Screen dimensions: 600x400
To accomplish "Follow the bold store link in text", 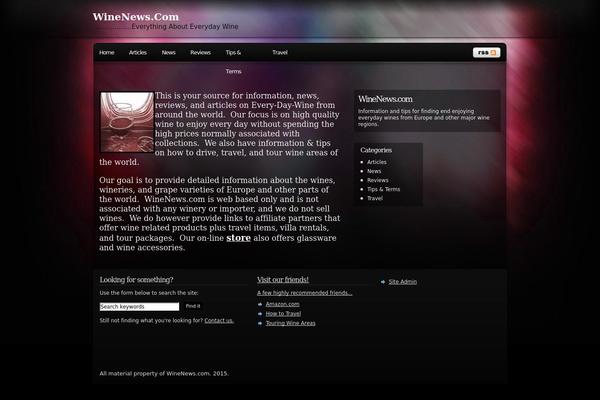I will tap(238, 238).
